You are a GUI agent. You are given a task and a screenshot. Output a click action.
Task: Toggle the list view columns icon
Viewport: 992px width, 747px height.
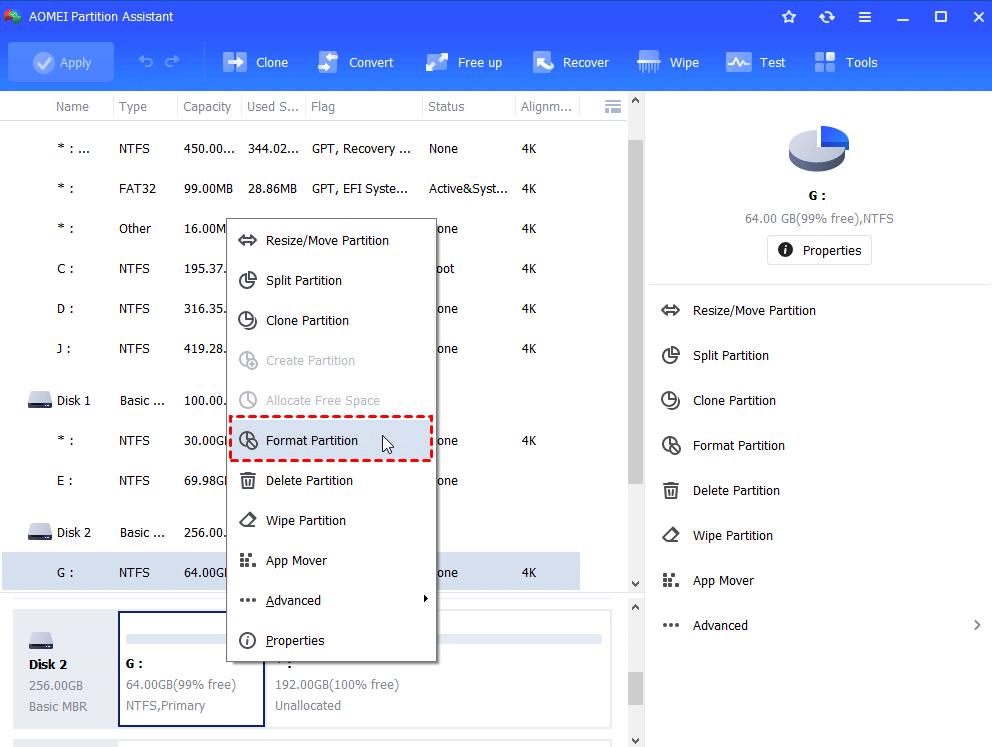612,106
